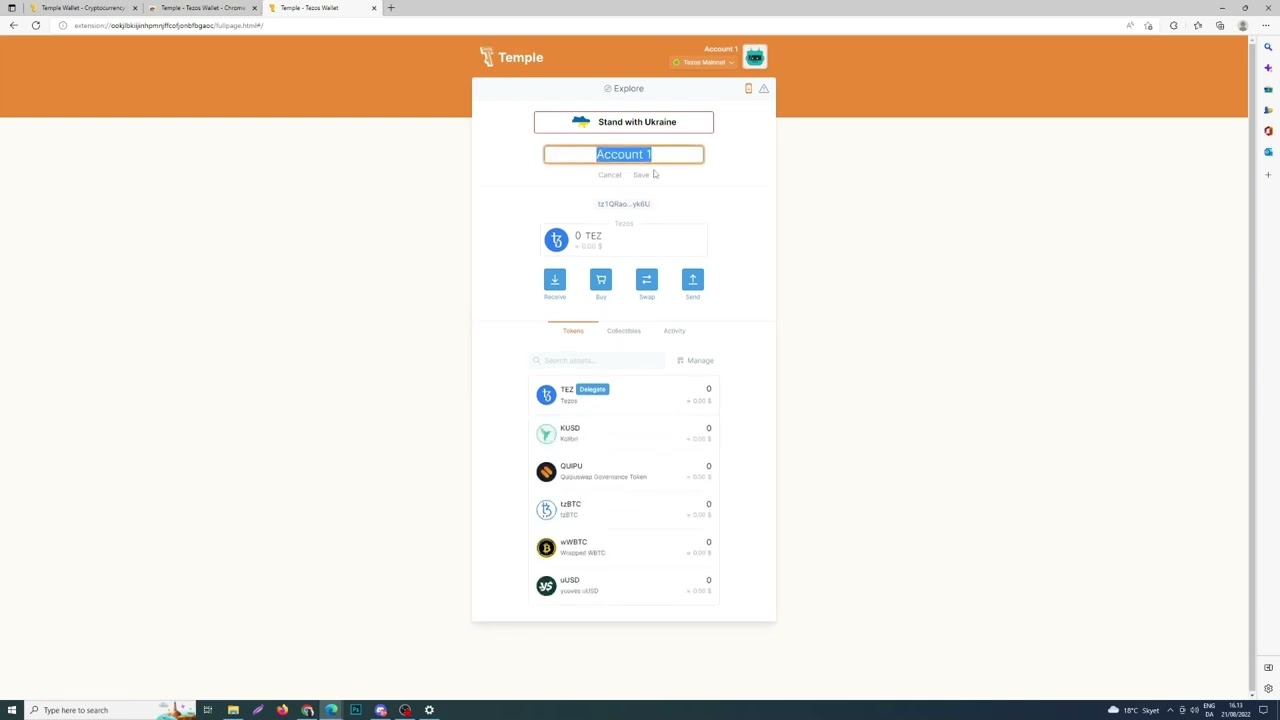
Task: Open Firefox from the taskbar
Action: (282, 710)
